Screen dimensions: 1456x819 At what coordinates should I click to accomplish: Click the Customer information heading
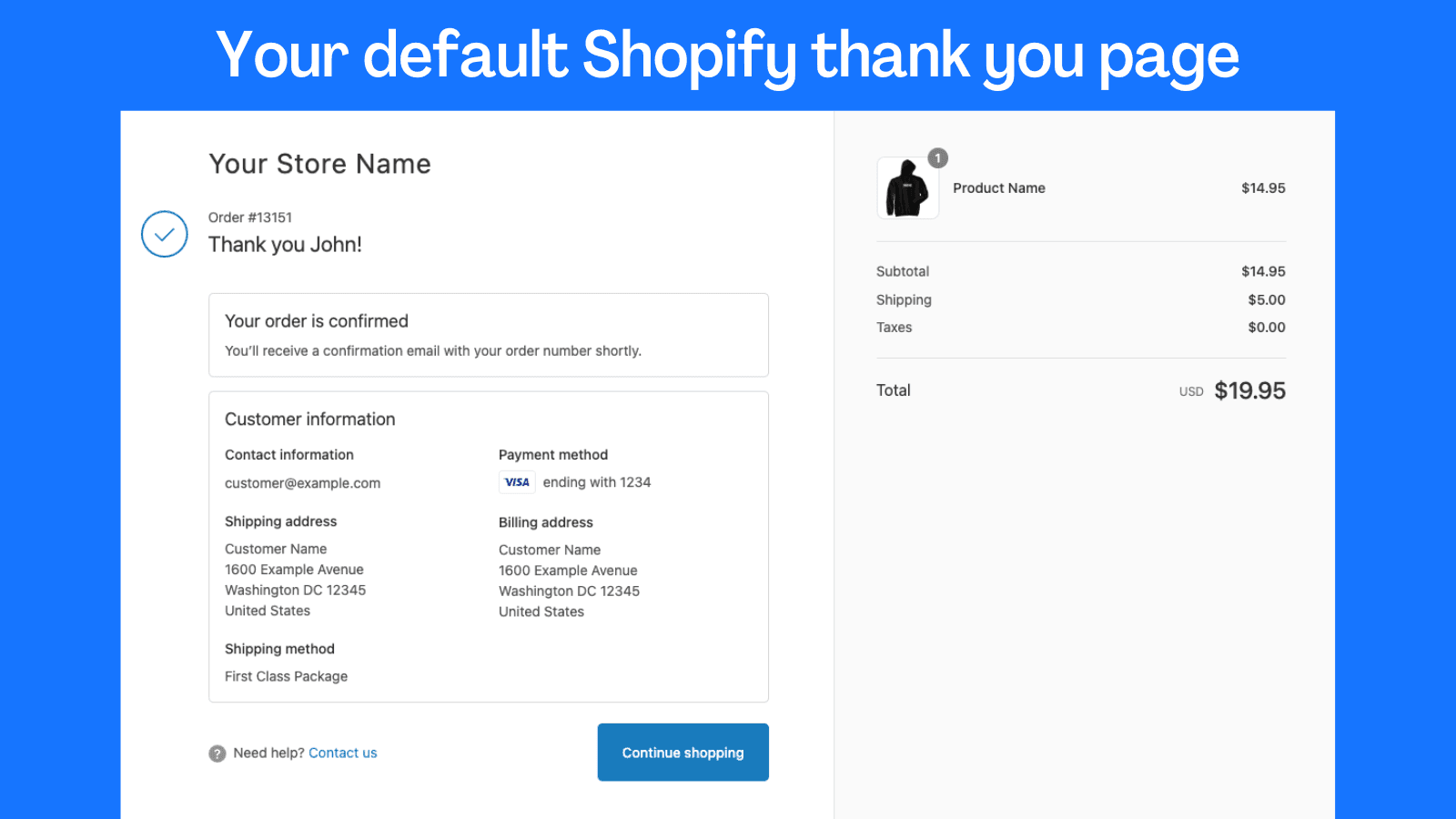tap(309, 420)
